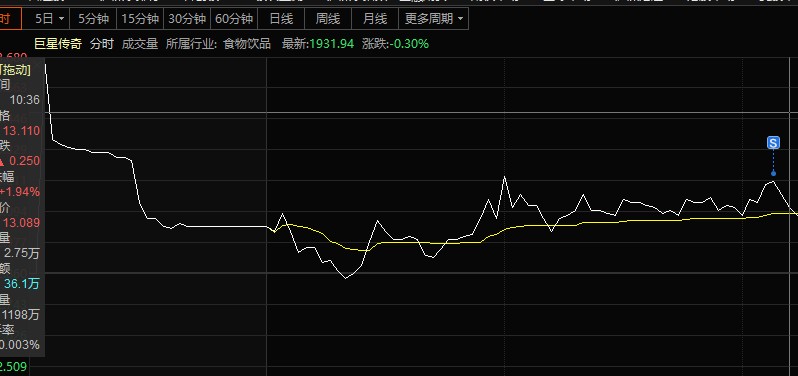Open the 日线 daily chart

point(281,19)
